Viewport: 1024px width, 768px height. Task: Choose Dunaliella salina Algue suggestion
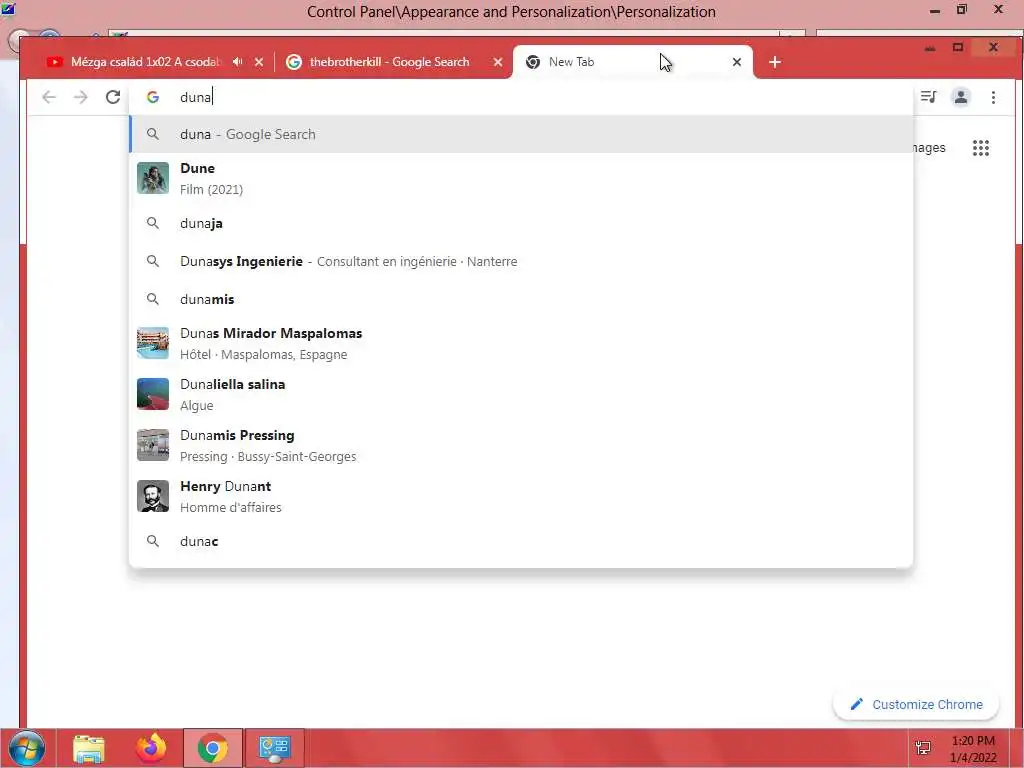click(521, 394)
